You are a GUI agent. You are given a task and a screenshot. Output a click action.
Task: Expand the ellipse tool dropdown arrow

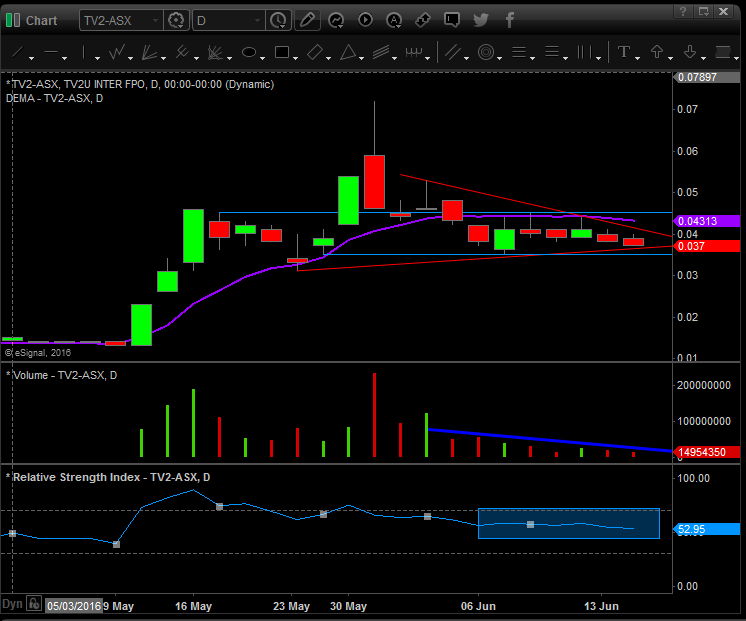(x=263, y=59)
